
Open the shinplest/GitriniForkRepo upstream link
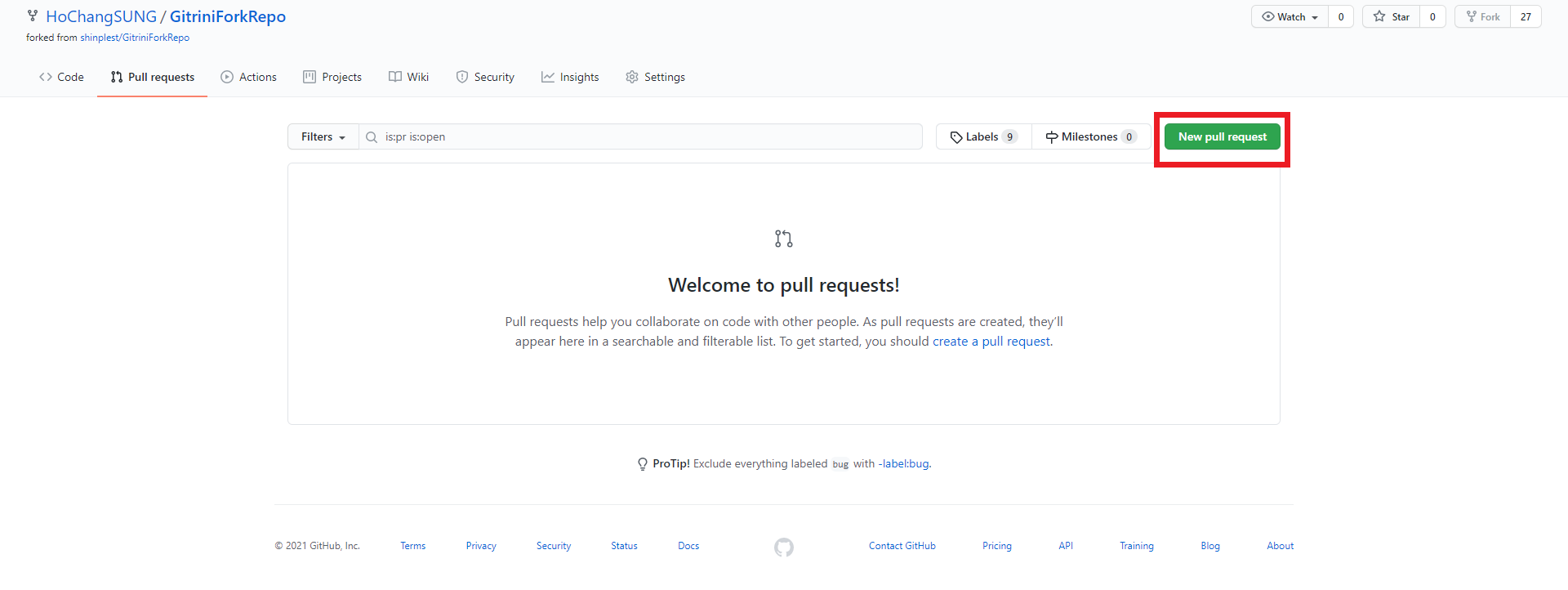point(135,38)
